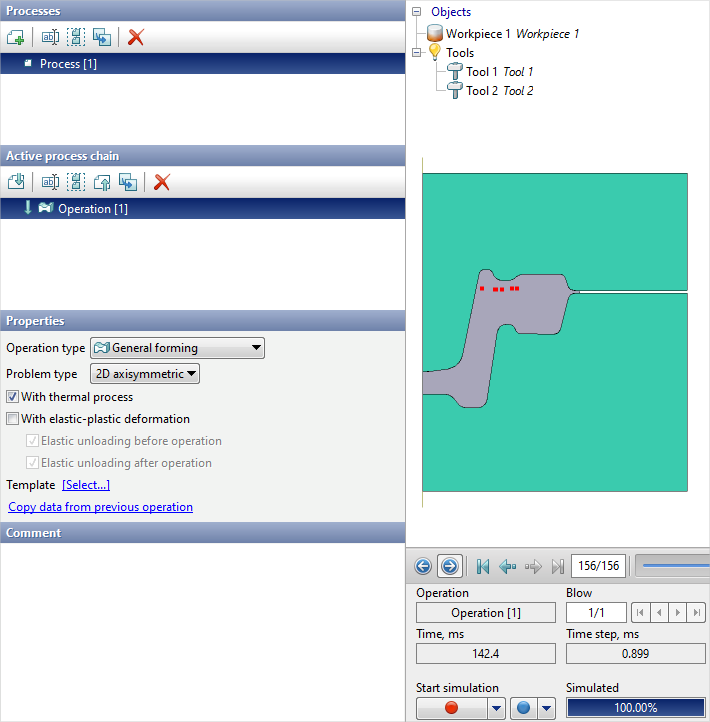Select Process [1] in Processes list
The image size is (710, 722).
click(68, 64)
